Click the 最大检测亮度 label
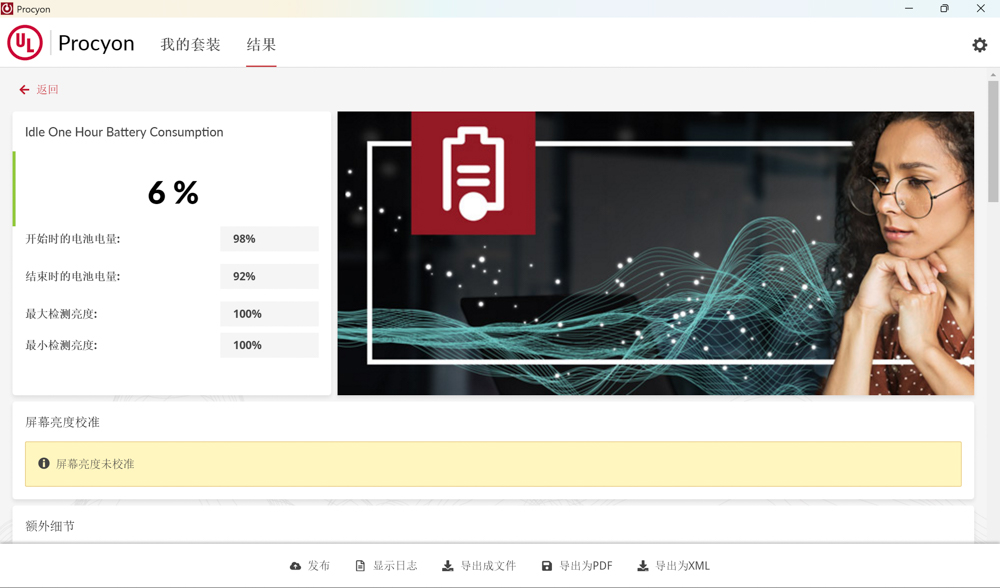Screen dimensions: 1000x588 61,314
